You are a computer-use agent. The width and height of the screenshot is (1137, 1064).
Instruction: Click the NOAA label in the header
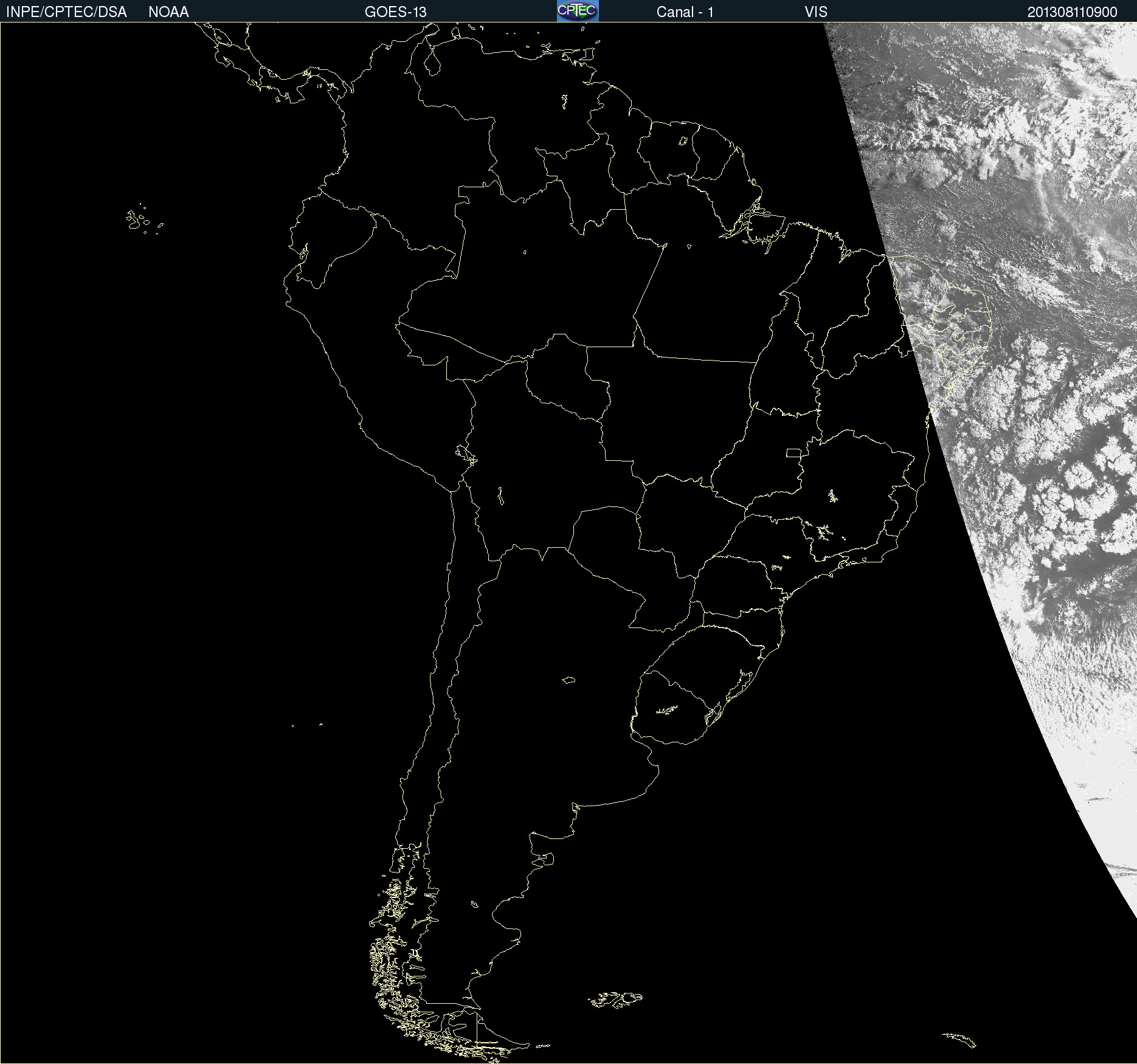(x=168, y=12)
